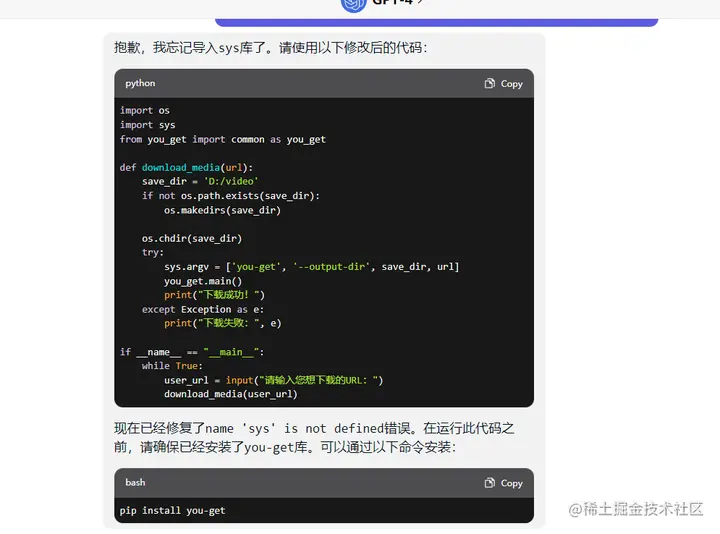Click 'you_get.main()' line

[x=203, y=281]
